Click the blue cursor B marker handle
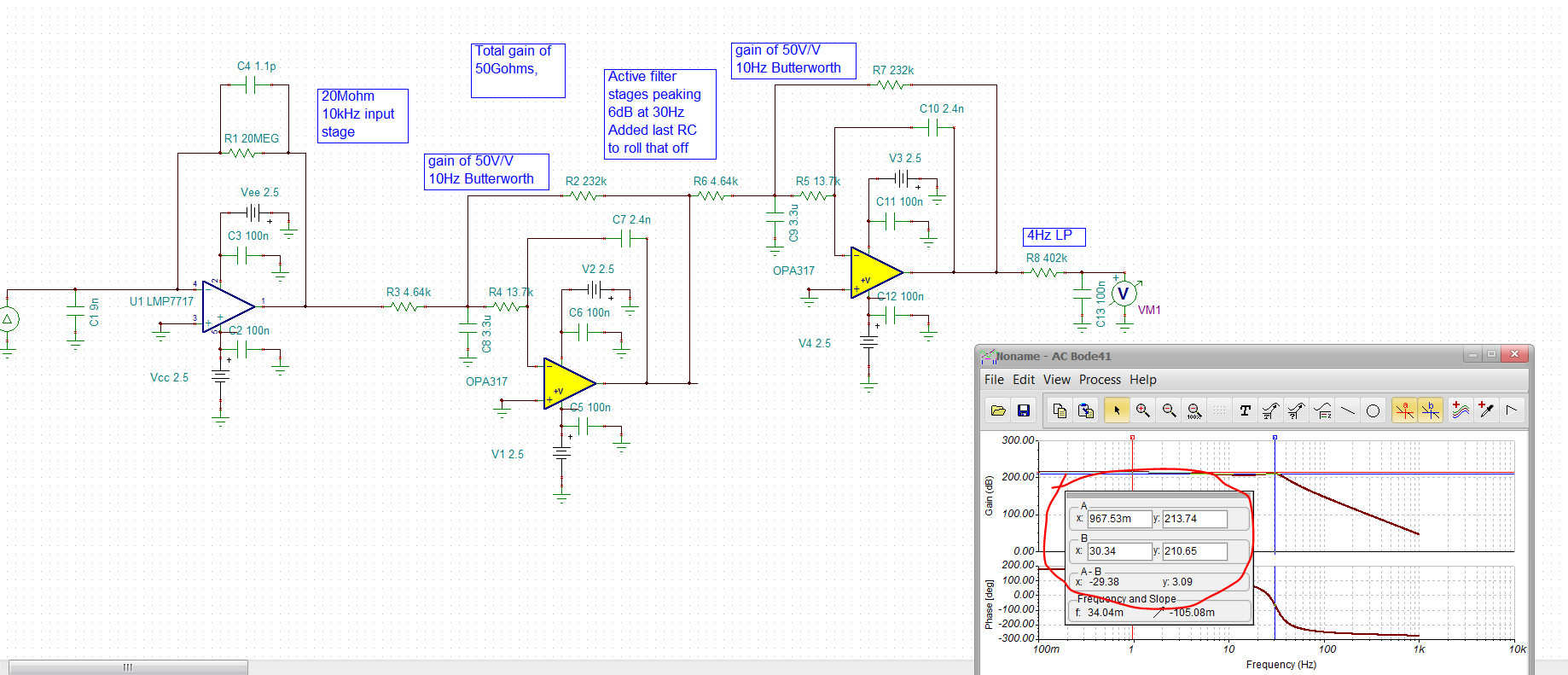1568x675 pixels. 1275,437
